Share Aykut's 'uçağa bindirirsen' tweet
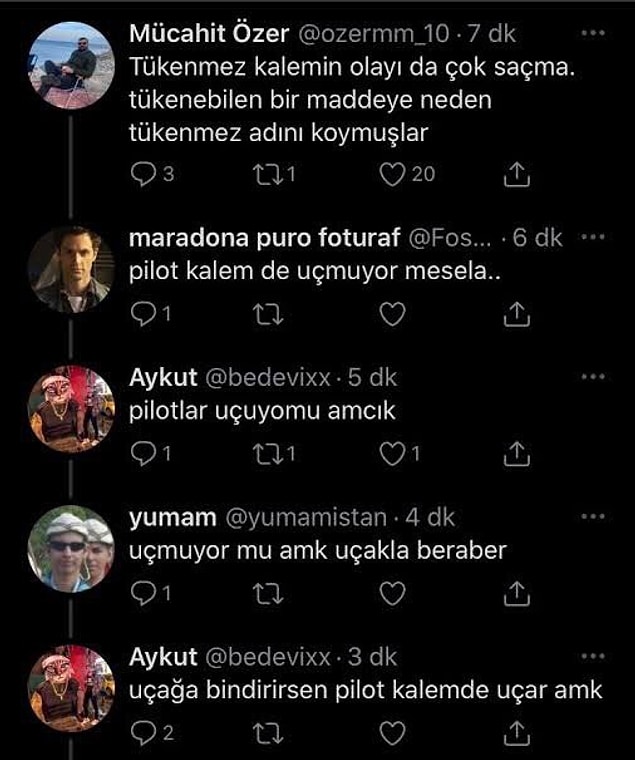Image resolution: width=635 pixels, height=760 pixels. 517,733
